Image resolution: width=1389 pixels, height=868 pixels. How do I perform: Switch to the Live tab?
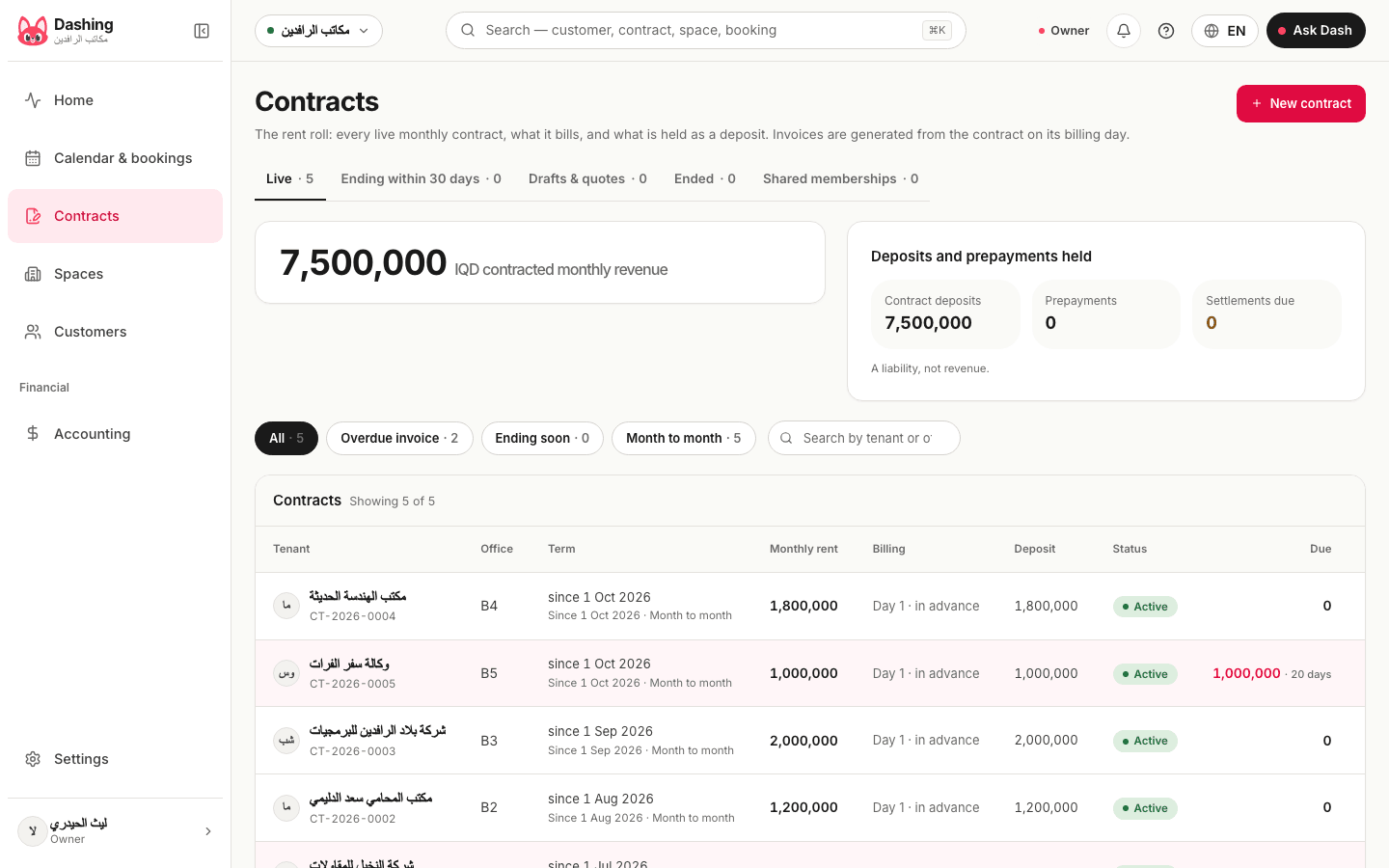[x=289, y=179]
